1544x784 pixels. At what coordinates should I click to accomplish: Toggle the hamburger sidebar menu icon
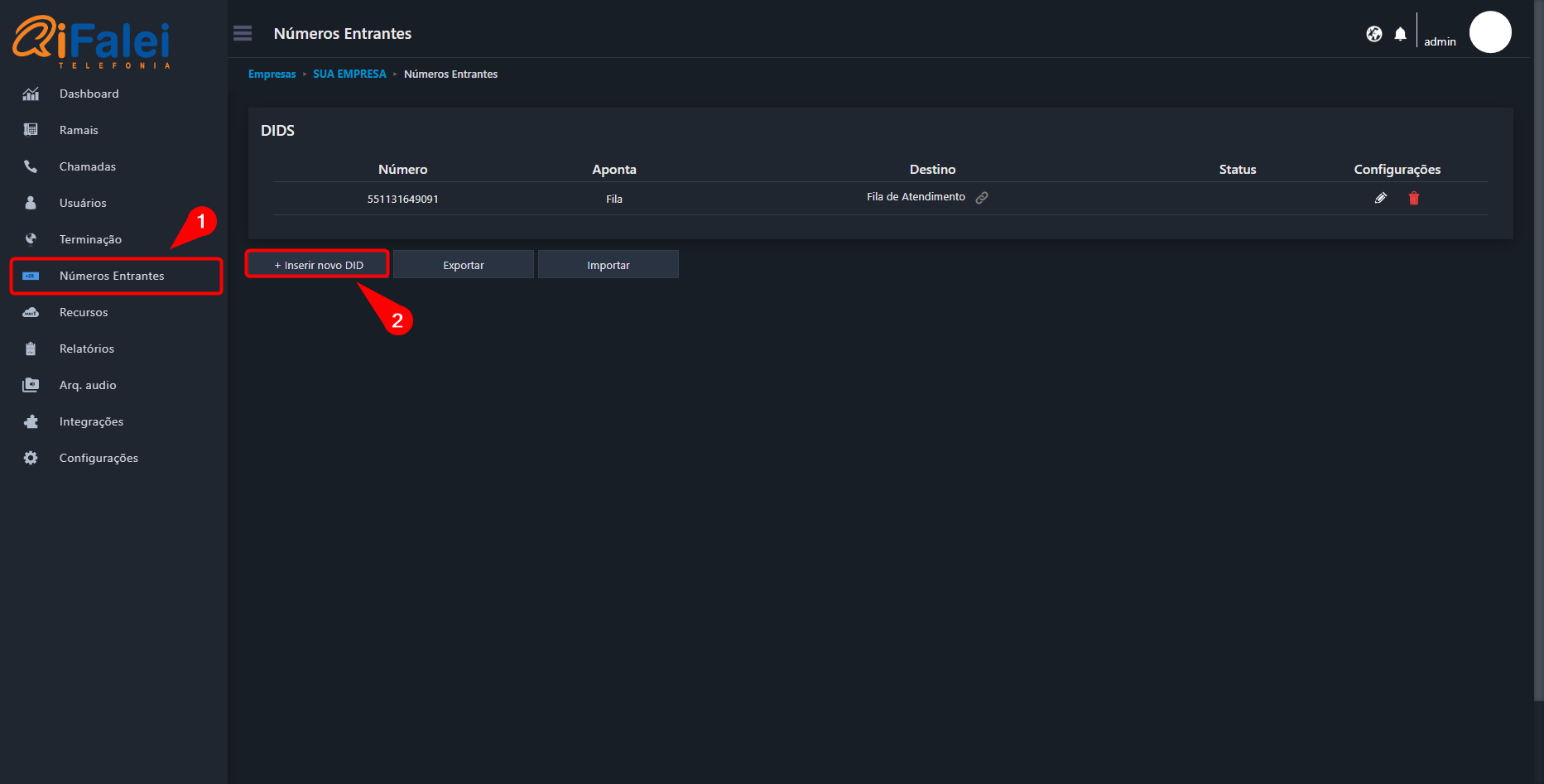(x=243, y=33)
